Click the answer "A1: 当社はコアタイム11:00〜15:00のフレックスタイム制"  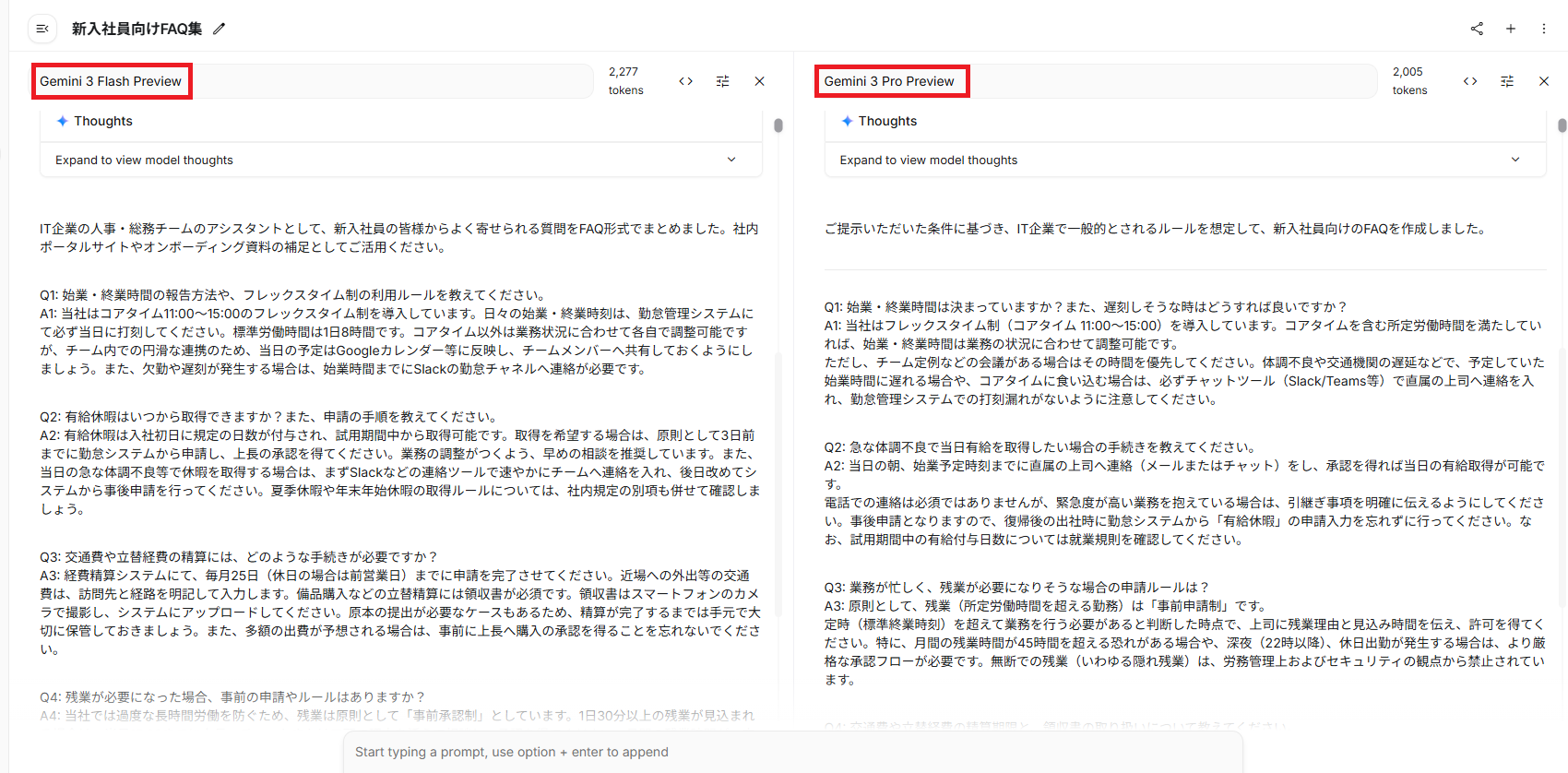coord(398,341)
